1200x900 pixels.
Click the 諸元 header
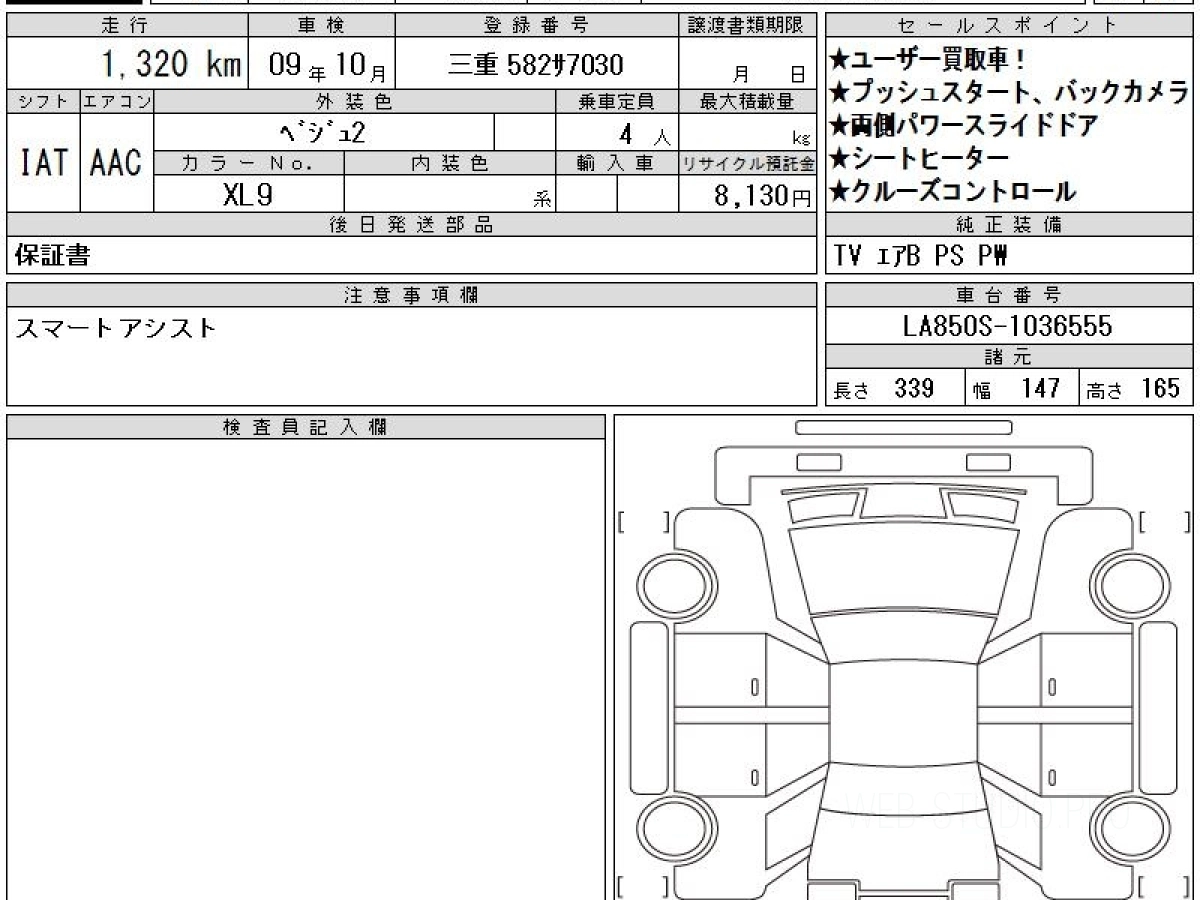click(x=1008, y=357)
